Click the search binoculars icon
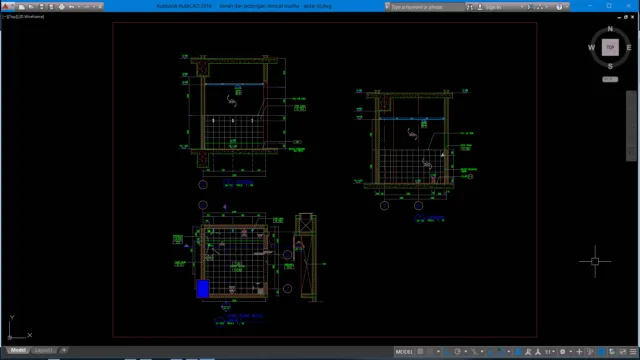The width and height of the screenshot is (640, 360). point(470,7)
